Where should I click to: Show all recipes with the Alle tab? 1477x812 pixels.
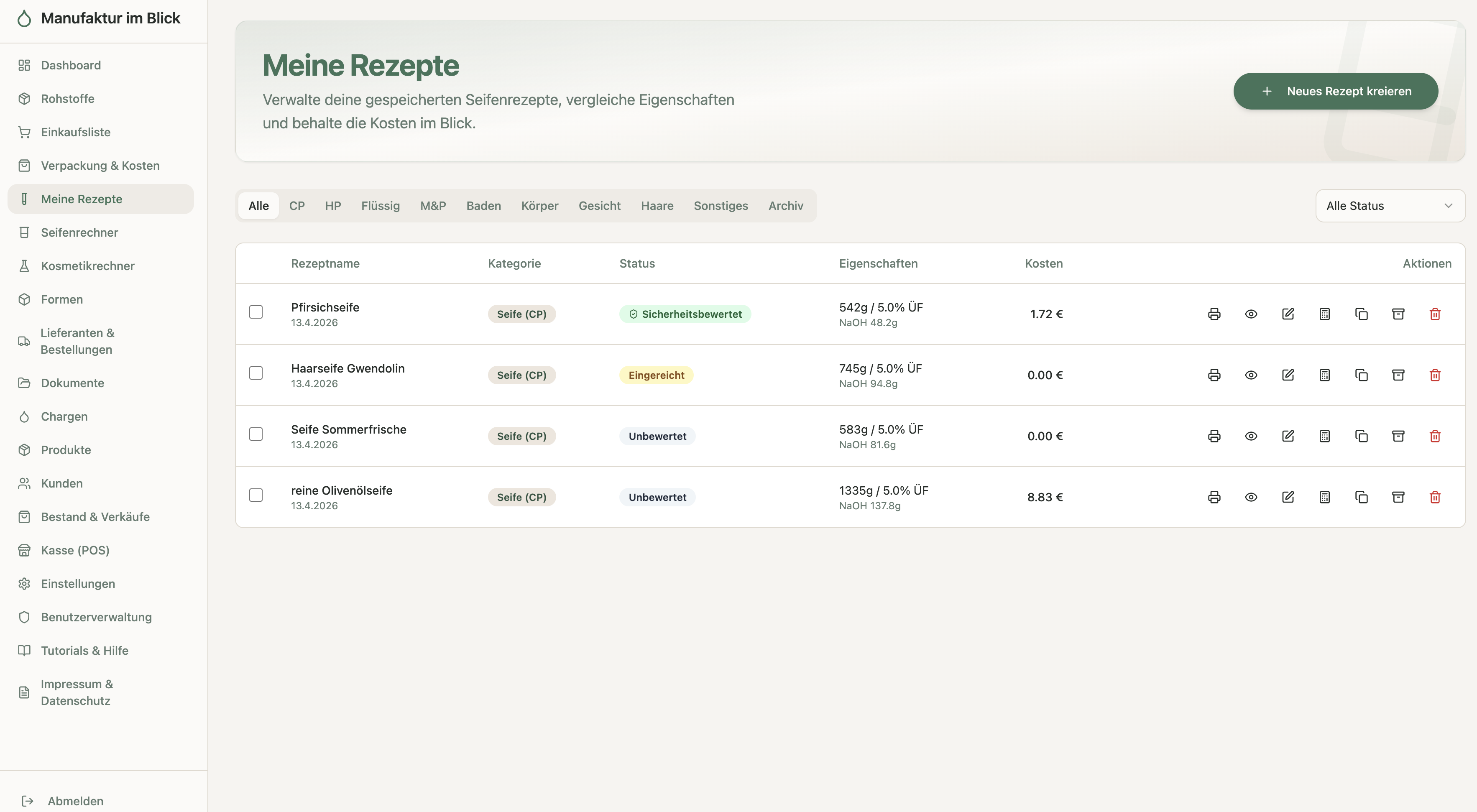click(258, 206)
